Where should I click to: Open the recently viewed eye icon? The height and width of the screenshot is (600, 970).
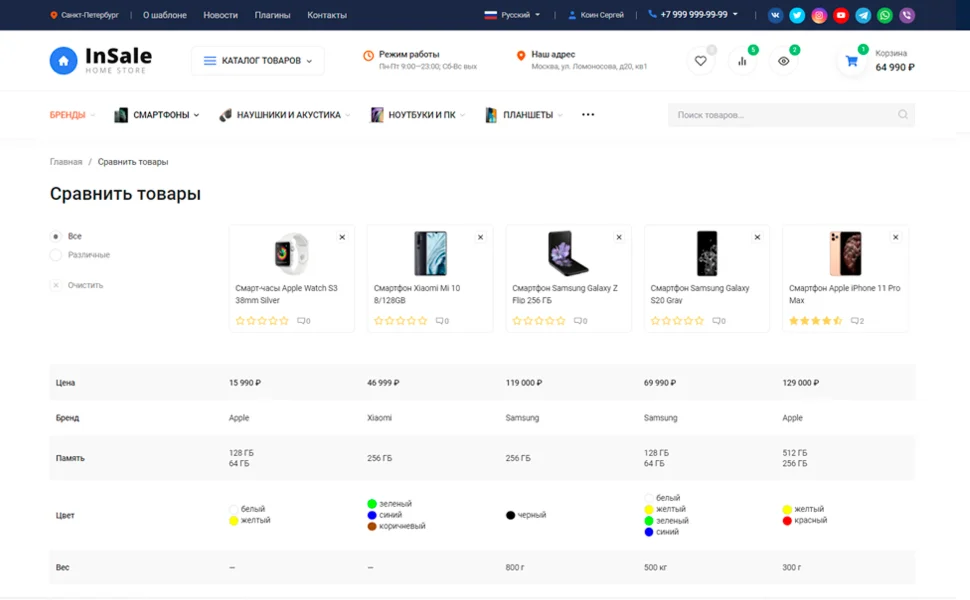pos(783,61)
